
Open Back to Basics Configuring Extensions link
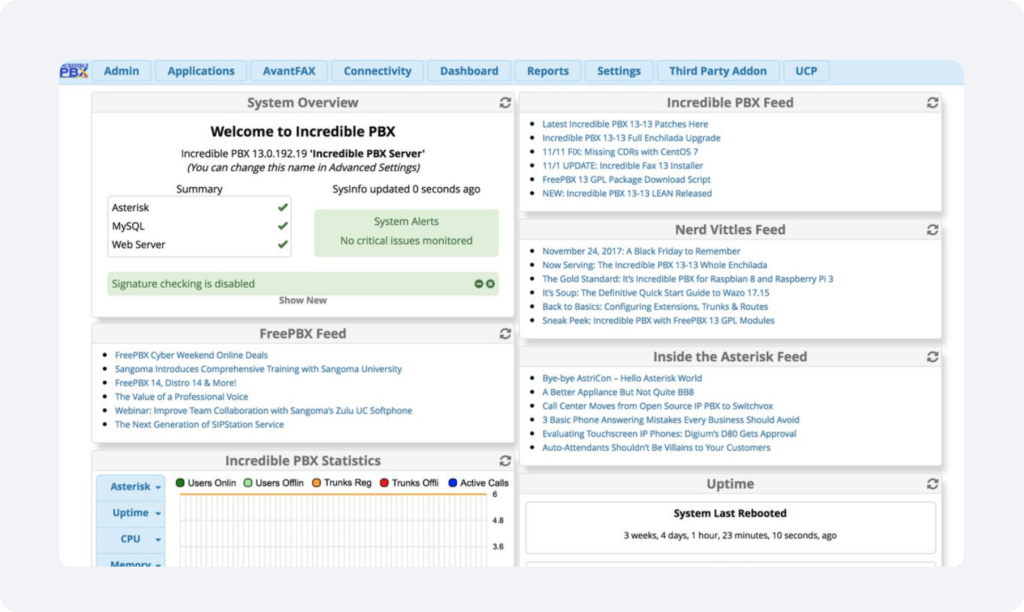click(x=655, y=306)
